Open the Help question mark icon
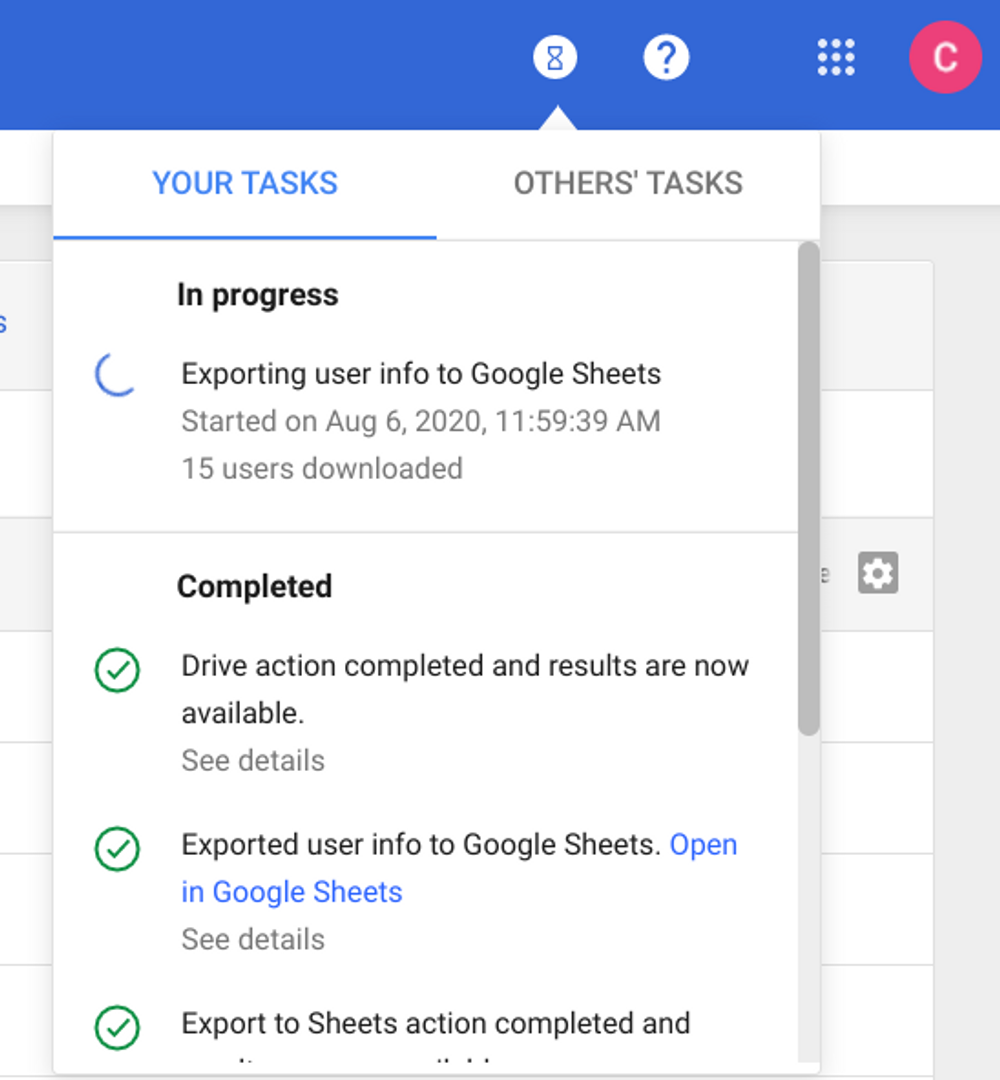The width and height of the screenshot is (1000, 1080). [666, 57]
